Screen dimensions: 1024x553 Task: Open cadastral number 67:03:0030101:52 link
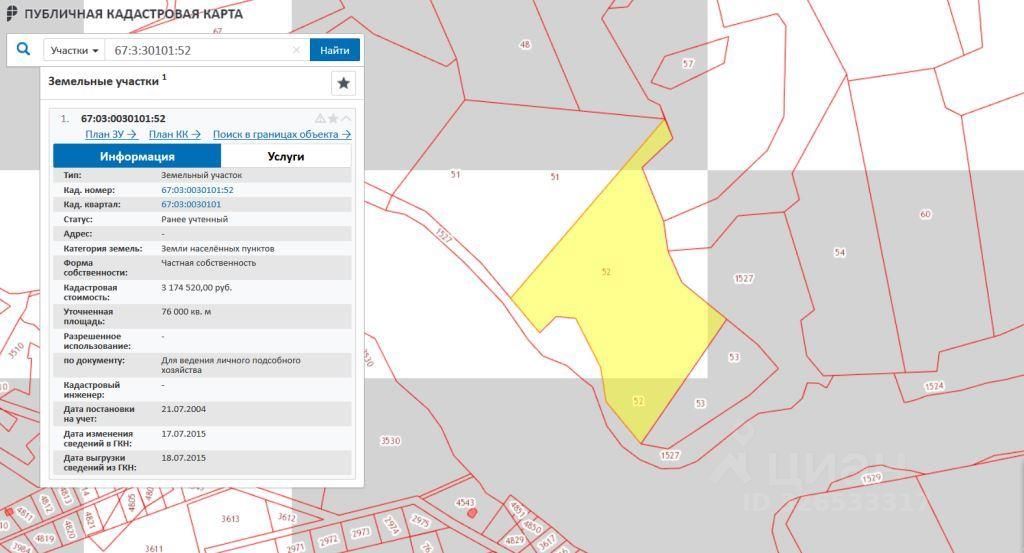(x=197, y=190)
